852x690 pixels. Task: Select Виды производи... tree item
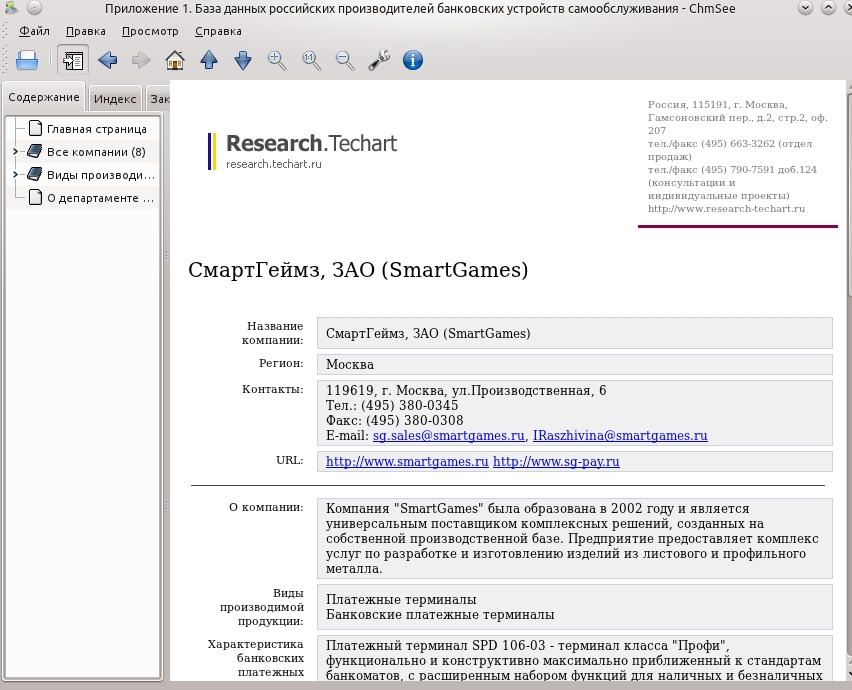101,175
